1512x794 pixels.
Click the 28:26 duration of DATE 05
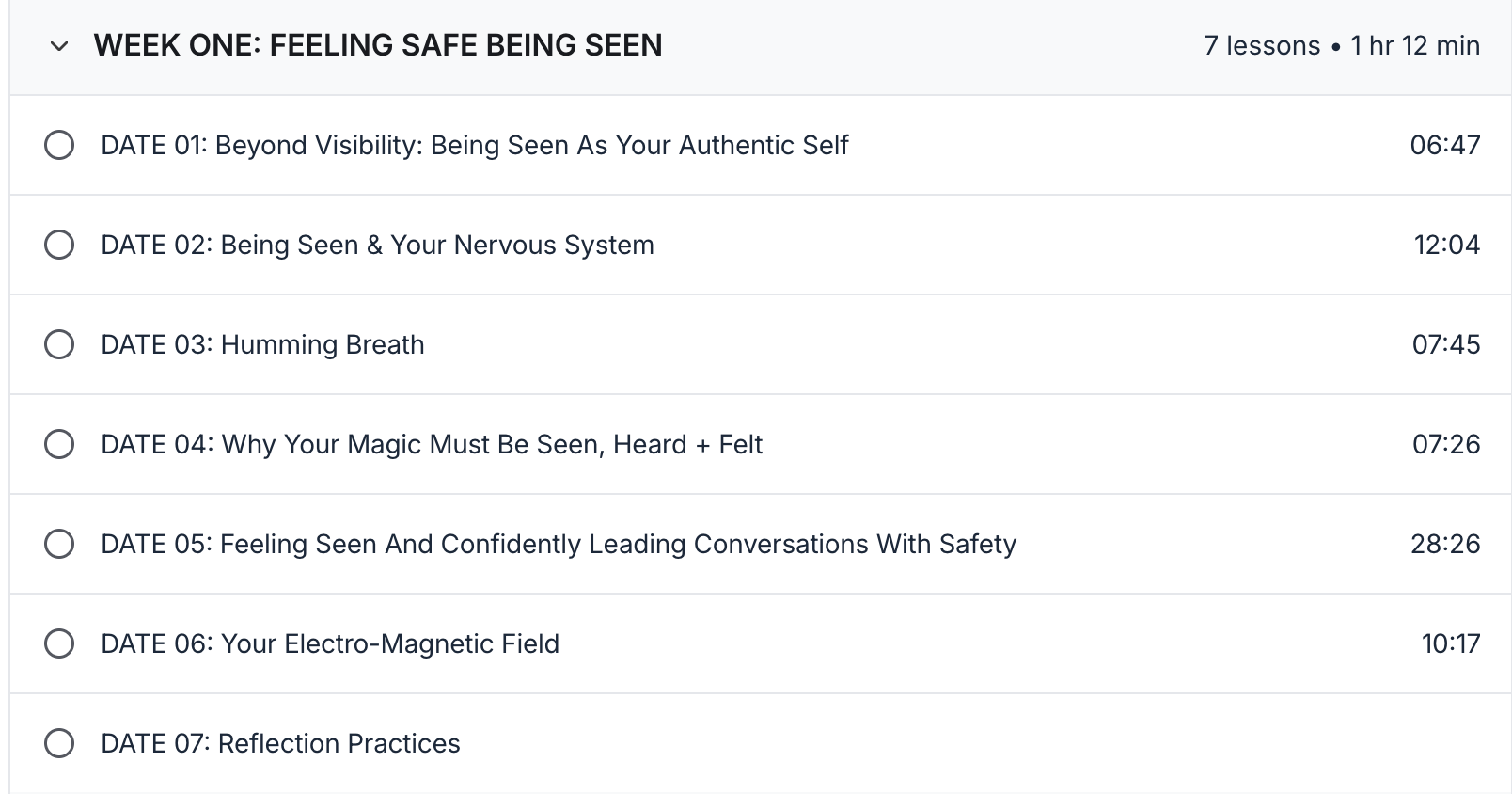tap(1445, 544)
